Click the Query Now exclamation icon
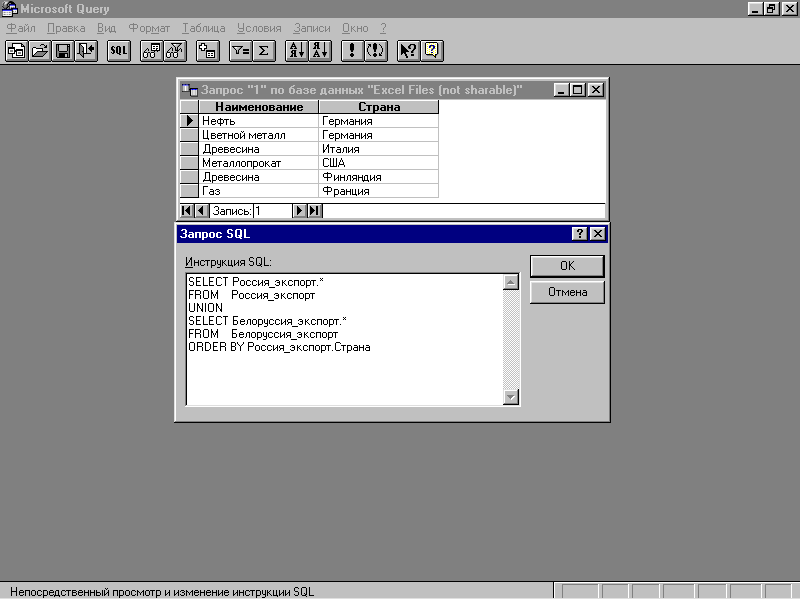800x600 pixels. point(352,51)
